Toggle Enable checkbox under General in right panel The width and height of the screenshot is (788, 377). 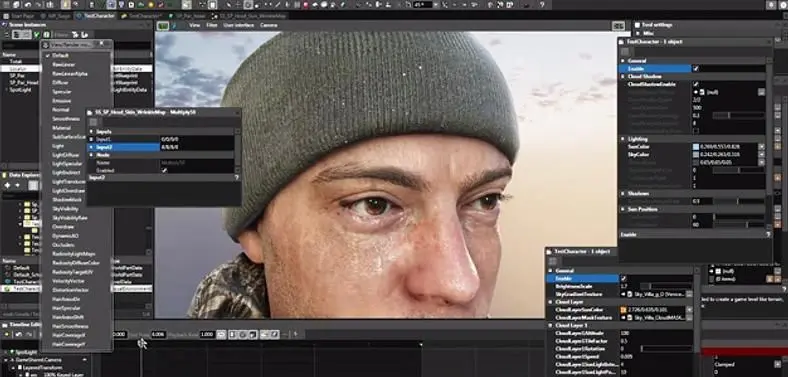click(x=696, y=68)
